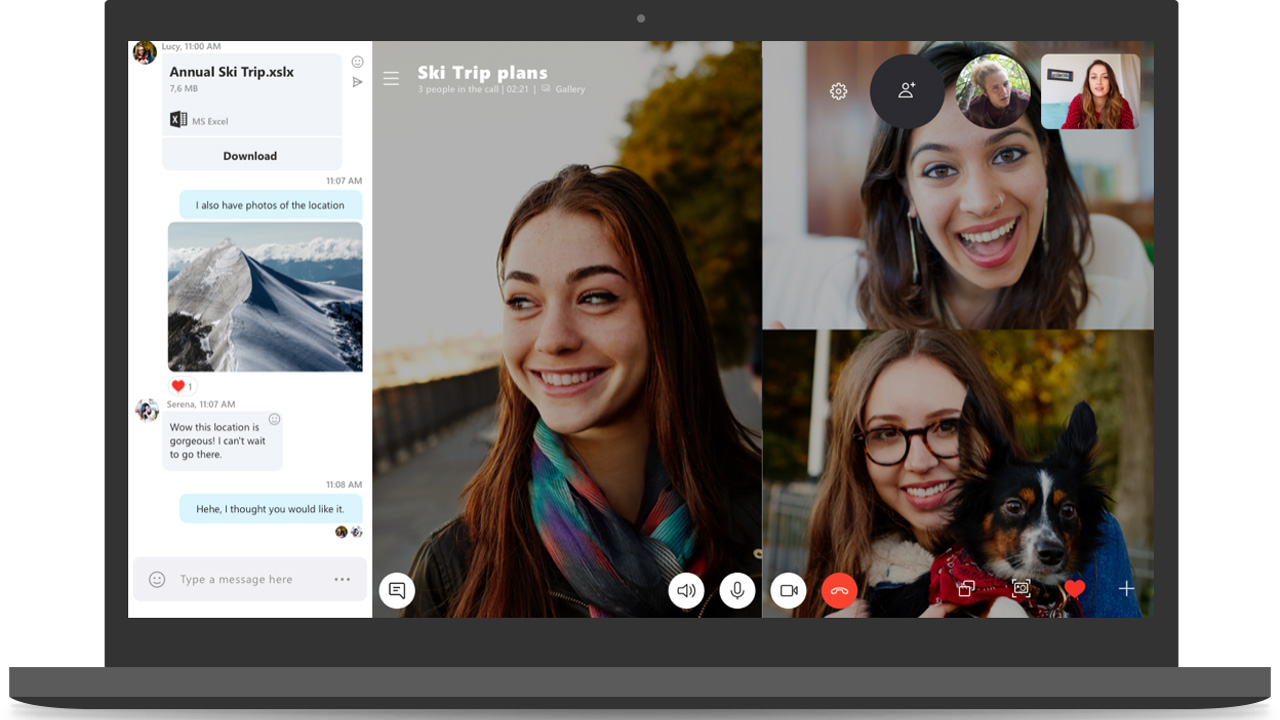The height and width of the screenshot is (720, 1280).
Task: Click the 'Serena, 11:07 AM' sender label
Action: [200, 404]
